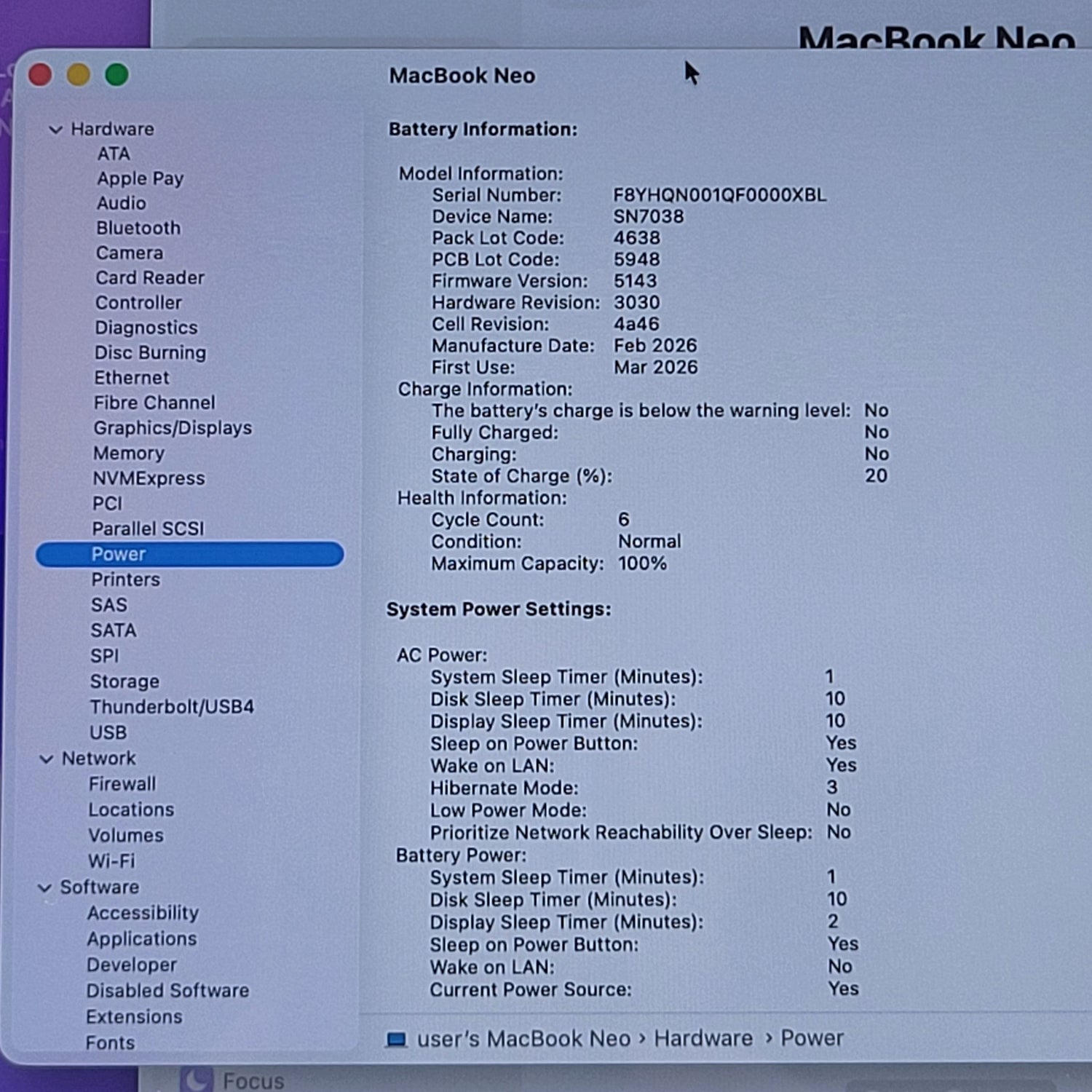
Task: Click the Software category label in the sidebar
Action: [x=100, y=888]
